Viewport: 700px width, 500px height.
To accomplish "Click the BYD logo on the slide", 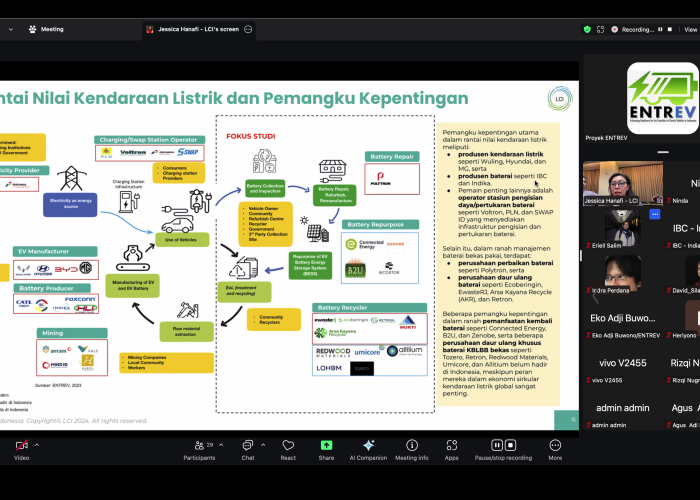I will (x=66, y=269).
